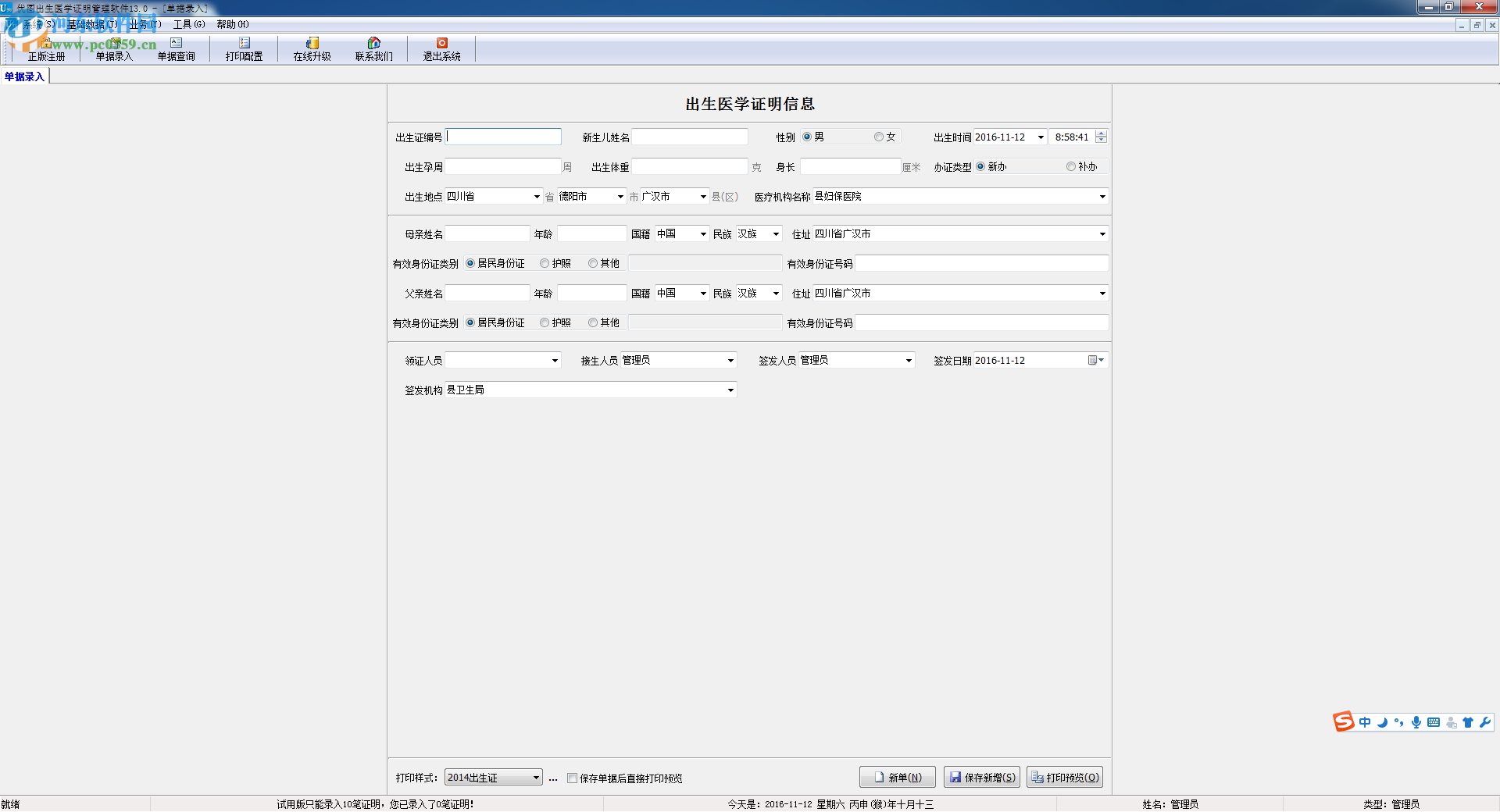This screenshot has width=1500, height=812.
Task: Toggle Chinese/English mode 中 icon
Action: [1365, 722]
